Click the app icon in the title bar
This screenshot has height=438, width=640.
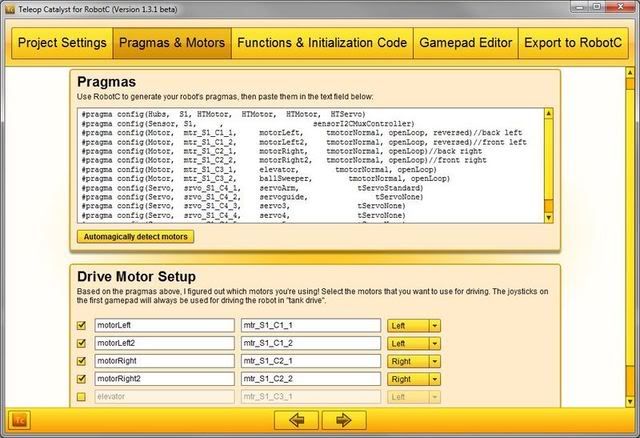[9, 7]
